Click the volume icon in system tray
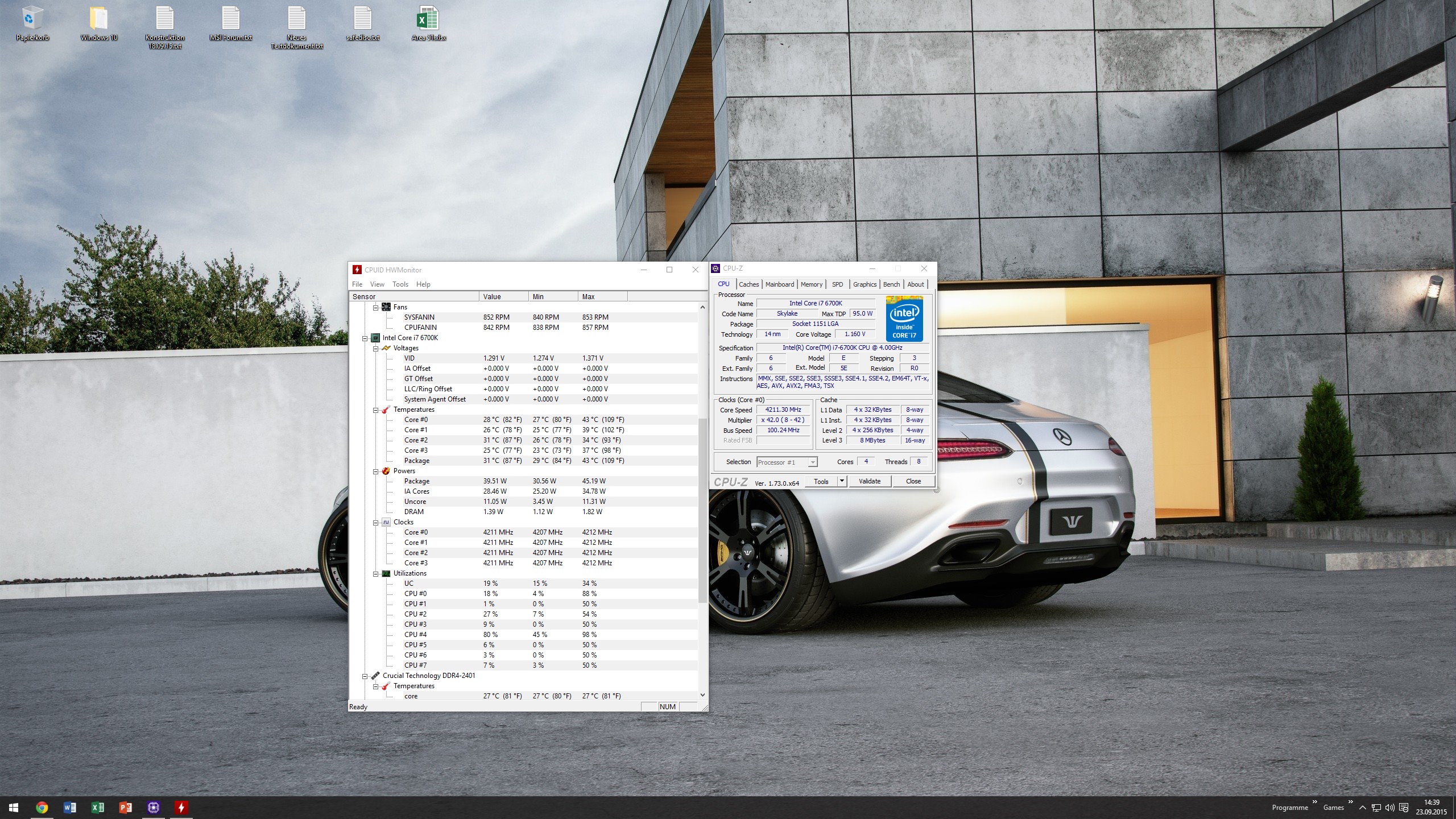Viewport: 1456px width, 819px height. [x=1389, y=808]
